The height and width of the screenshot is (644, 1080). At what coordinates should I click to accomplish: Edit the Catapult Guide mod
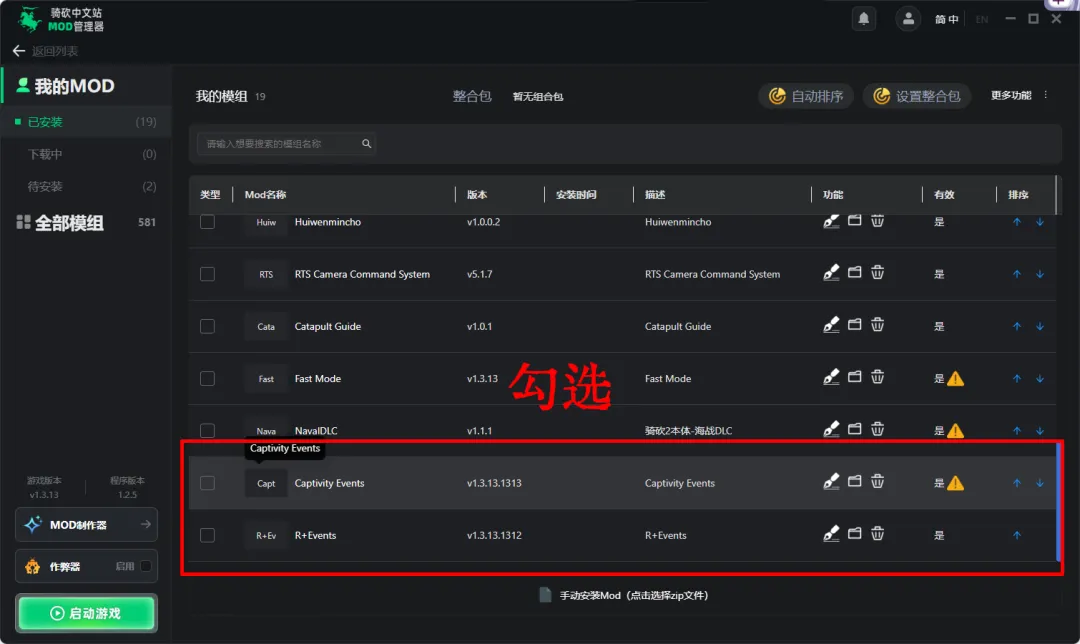(x=831, y=325)
